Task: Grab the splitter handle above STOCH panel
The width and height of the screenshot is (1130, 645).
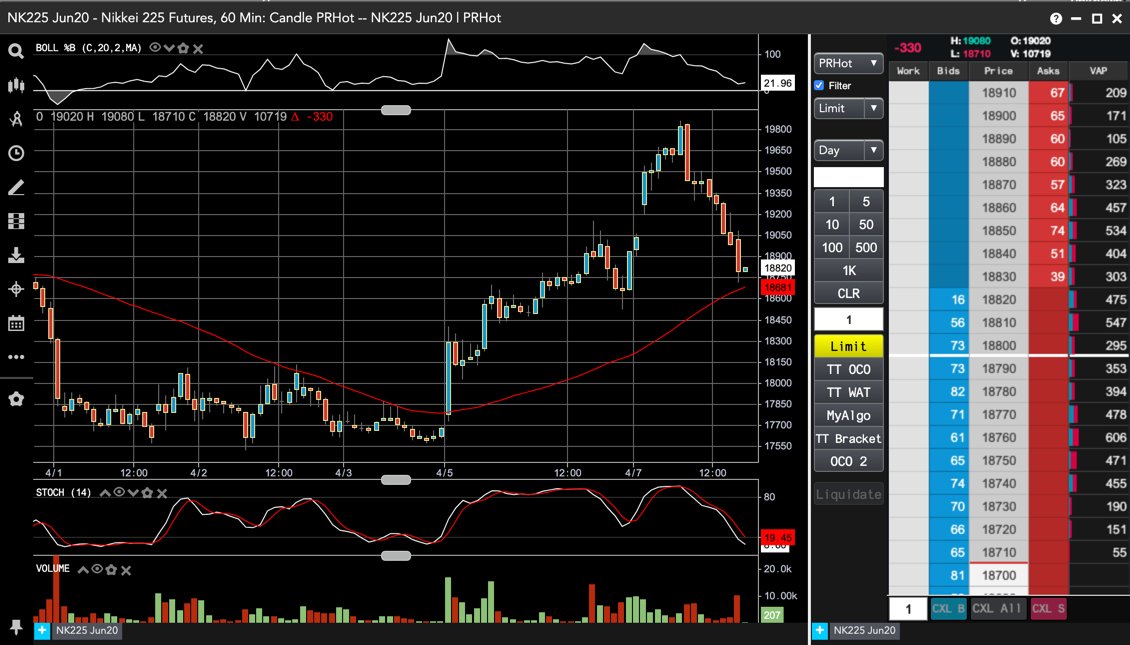Action: (396, 480)
